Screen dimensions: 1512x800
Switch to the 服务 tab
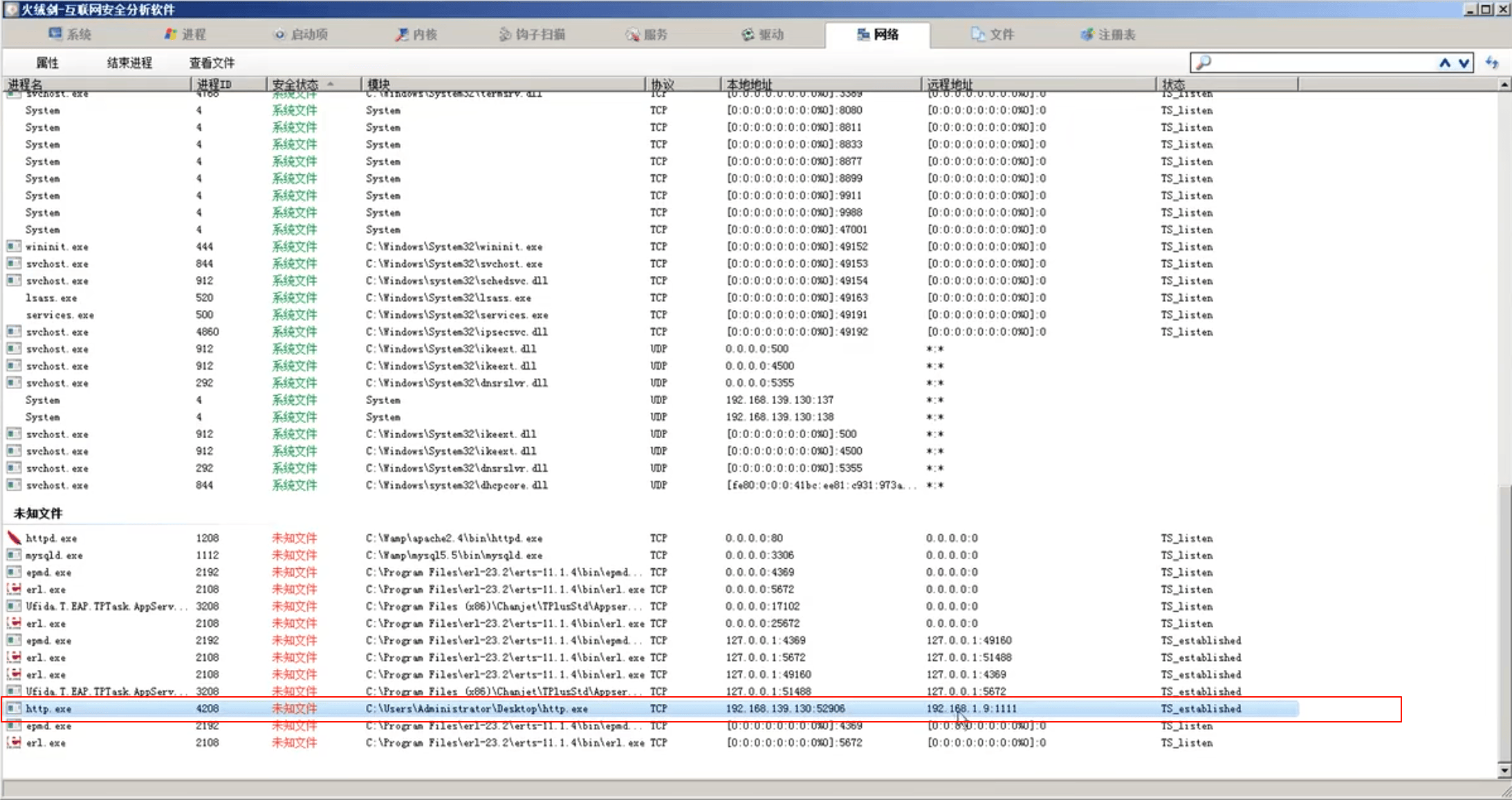[x=646, y=34]
